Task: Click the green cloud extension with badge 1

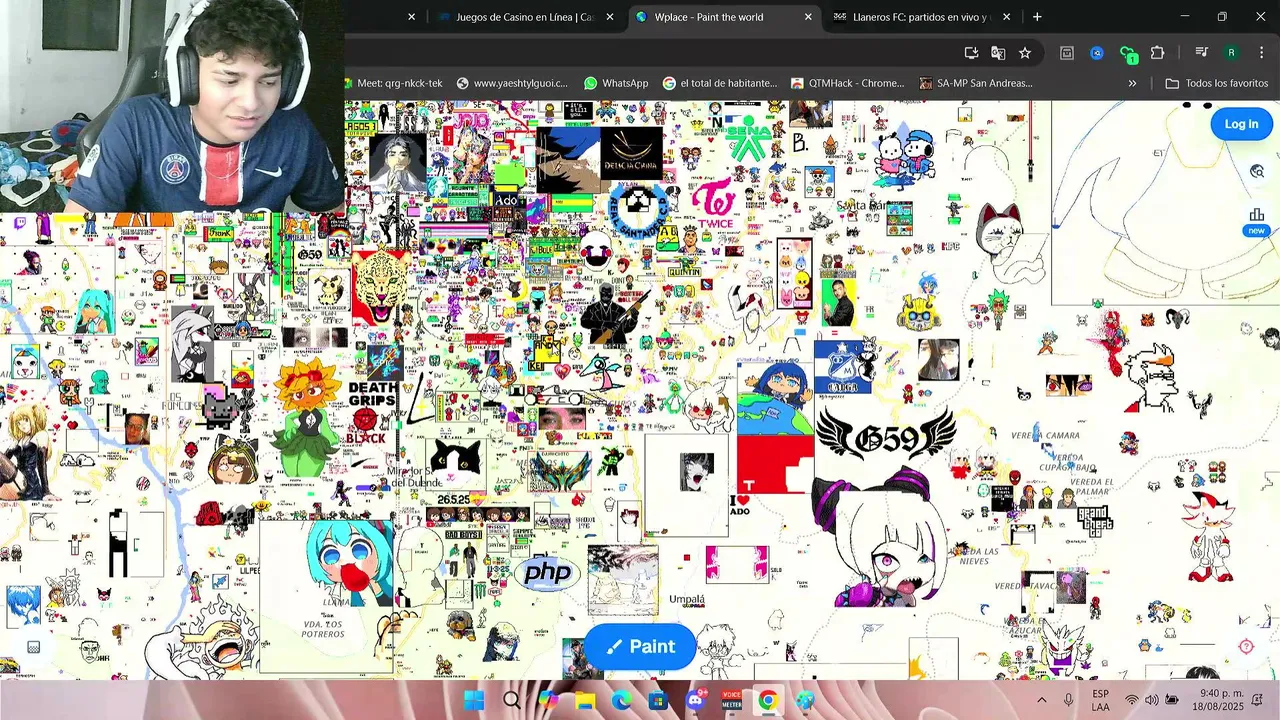Action: [x=1128, y=54]
